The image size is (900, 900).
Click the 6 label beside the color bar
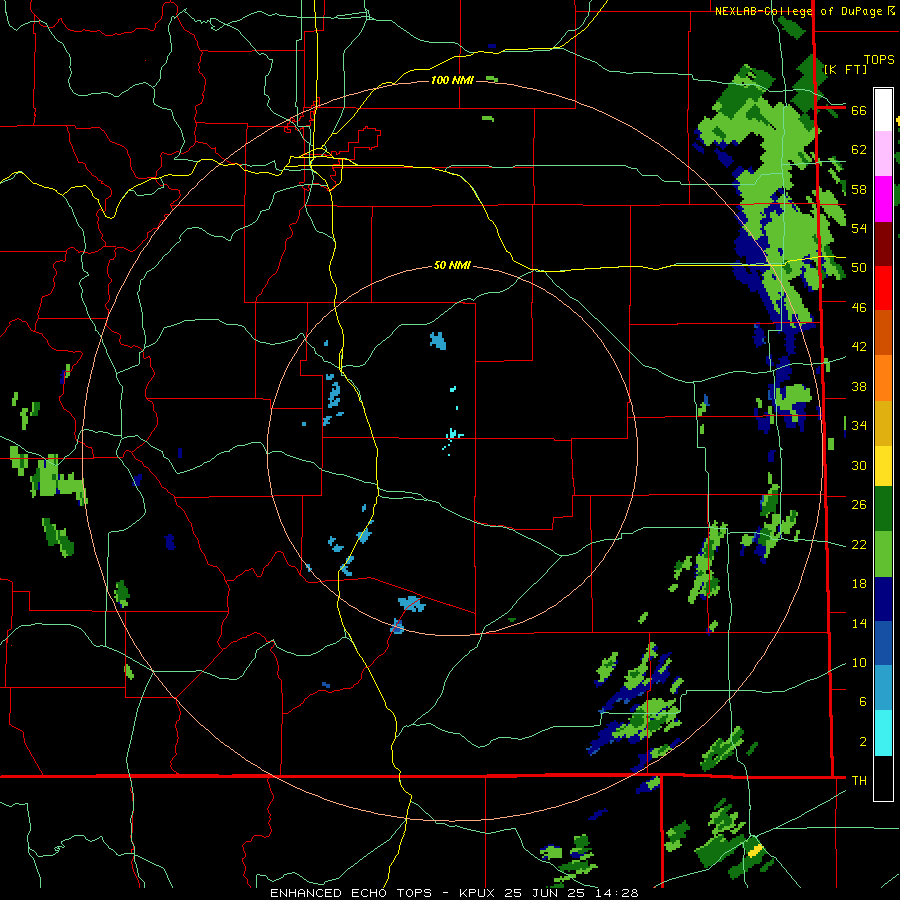pos(862,701)
